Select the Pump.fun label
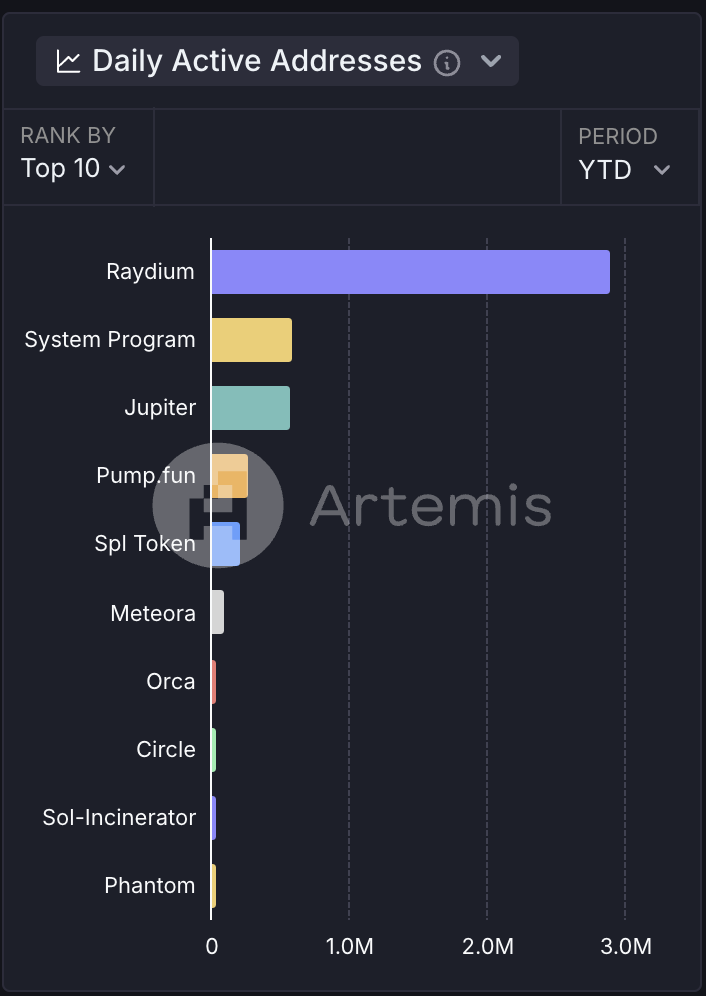Viewport: 706px width, 996px height. [145, 476]
